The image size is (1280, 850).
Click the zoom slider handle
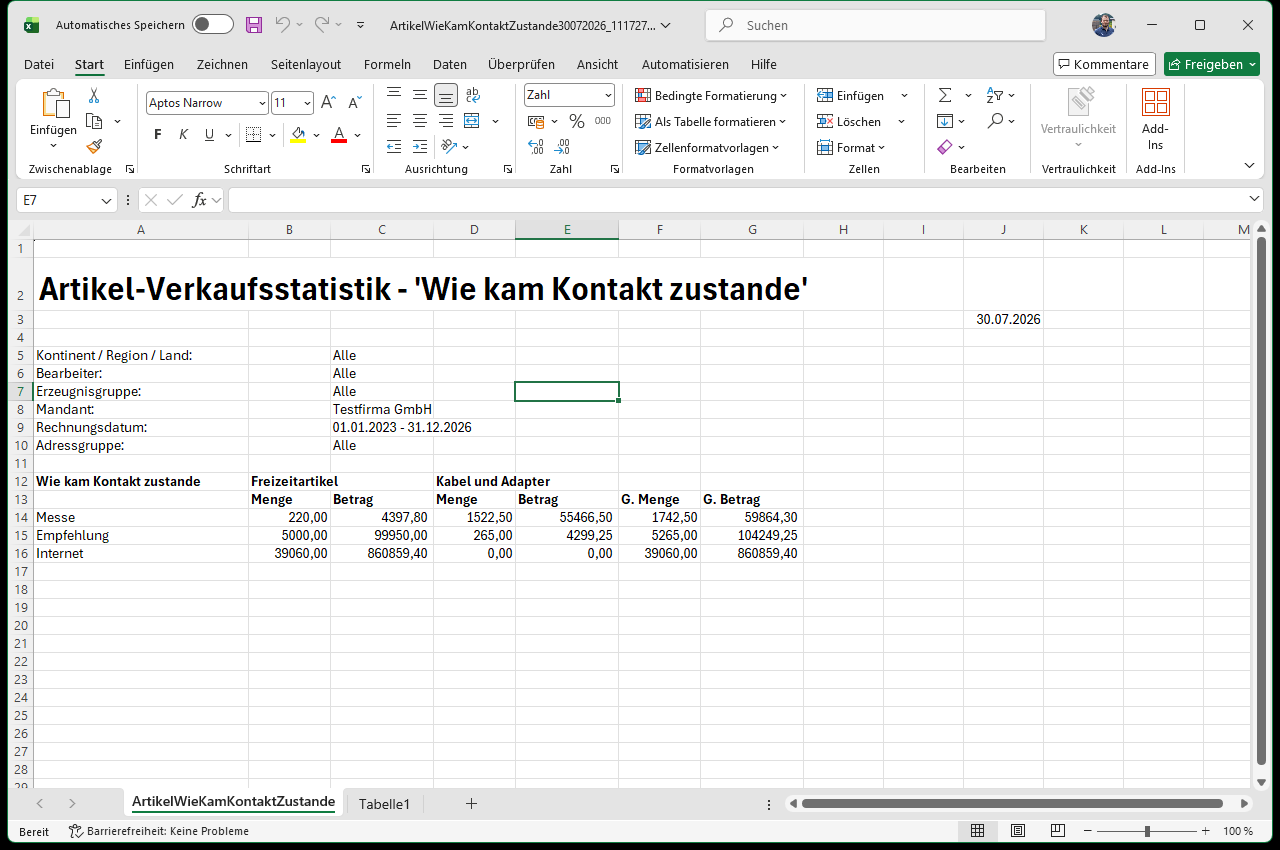click(x=1147, y=831)
